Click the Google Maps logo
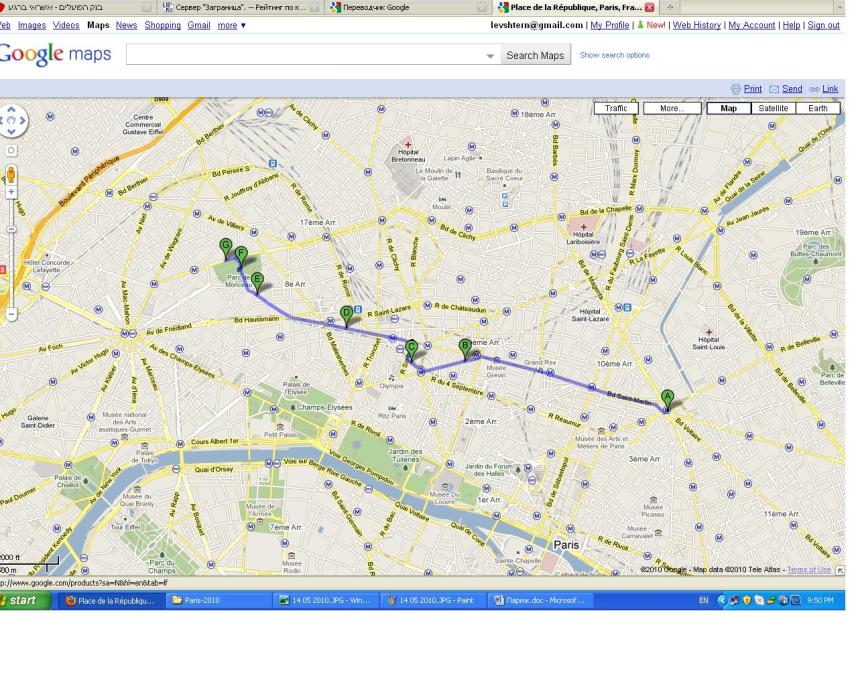The width and height of the screenshot is (858, 686). tap(55, 54)
